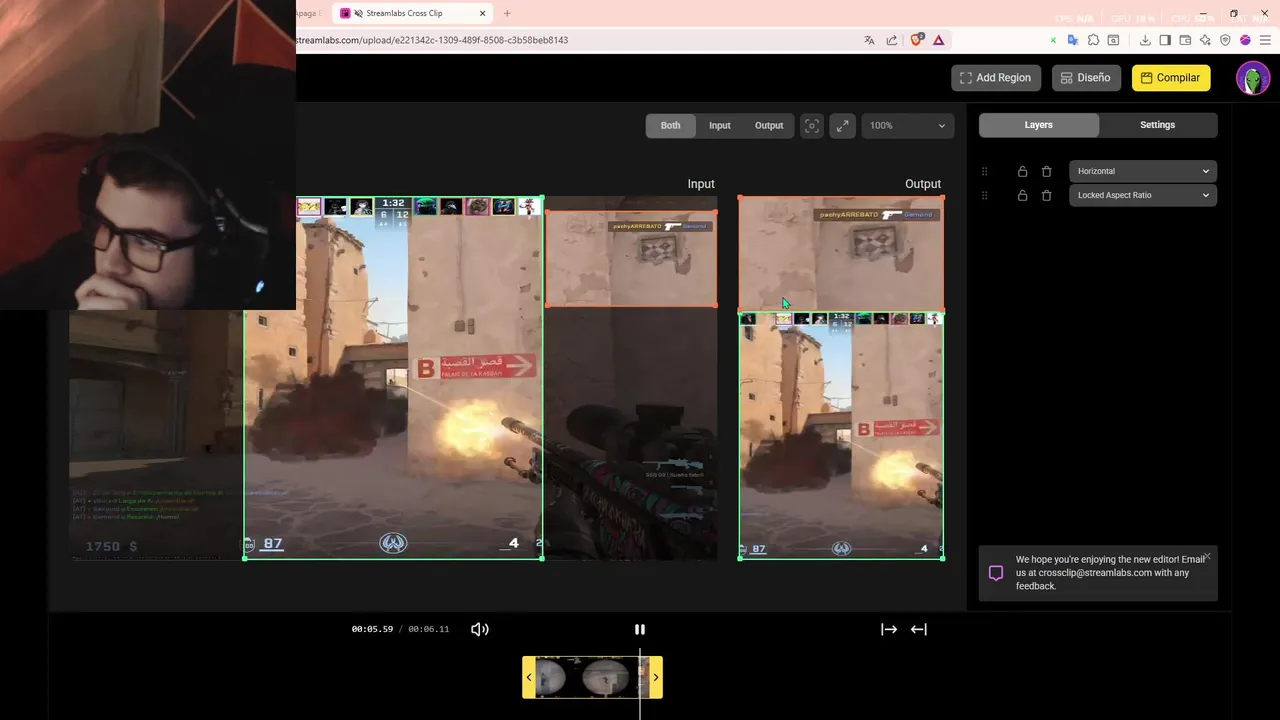This screenshot has width=1280, height=720.
Task: Click the fit-to-screen focus icon
Action: click(812, 126)
